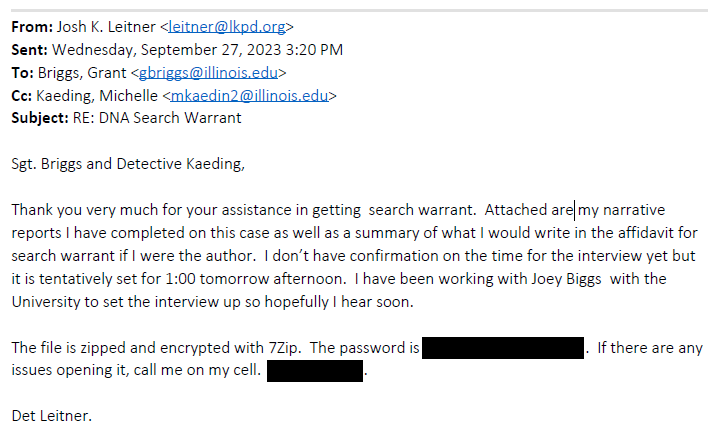Image resolution: width=725 pixels, height=446 pixels.
Task: Open the leitner@lkpd.org email link
Action: pyautogui.click(x=227, y=27)
